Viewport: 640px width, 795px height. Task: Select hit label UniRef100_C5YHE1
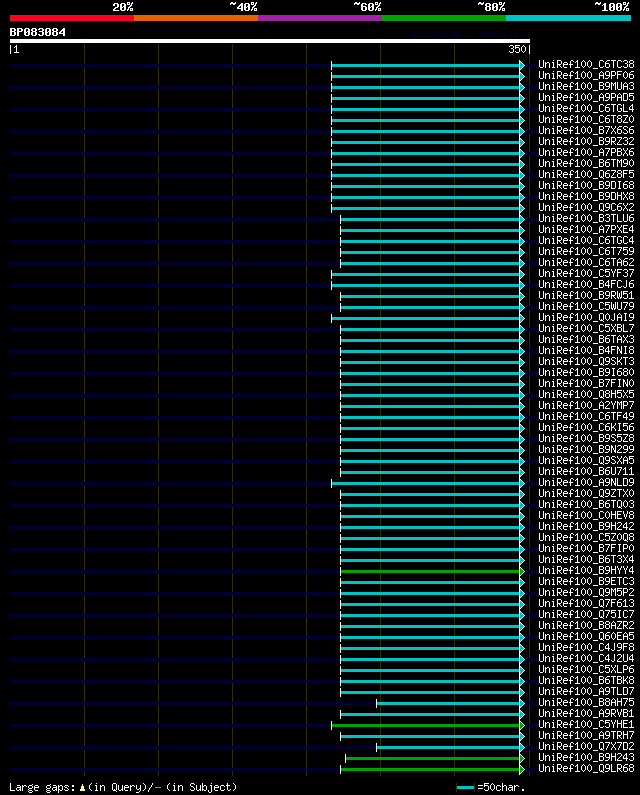pyautogui.click(x=586, y=724)
